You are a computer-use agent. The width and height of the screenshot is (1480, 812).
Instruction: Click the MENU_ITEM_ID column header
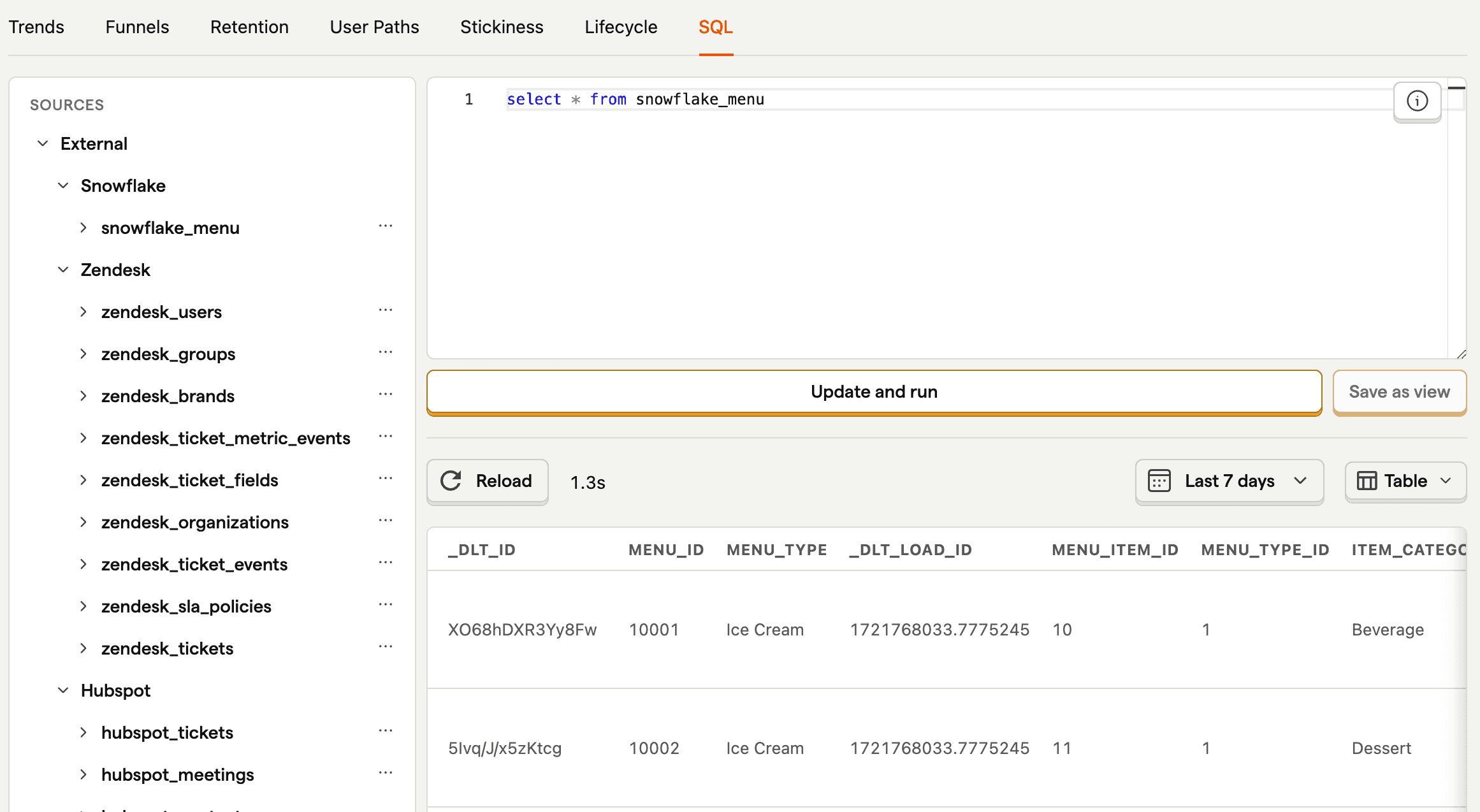1115,549
